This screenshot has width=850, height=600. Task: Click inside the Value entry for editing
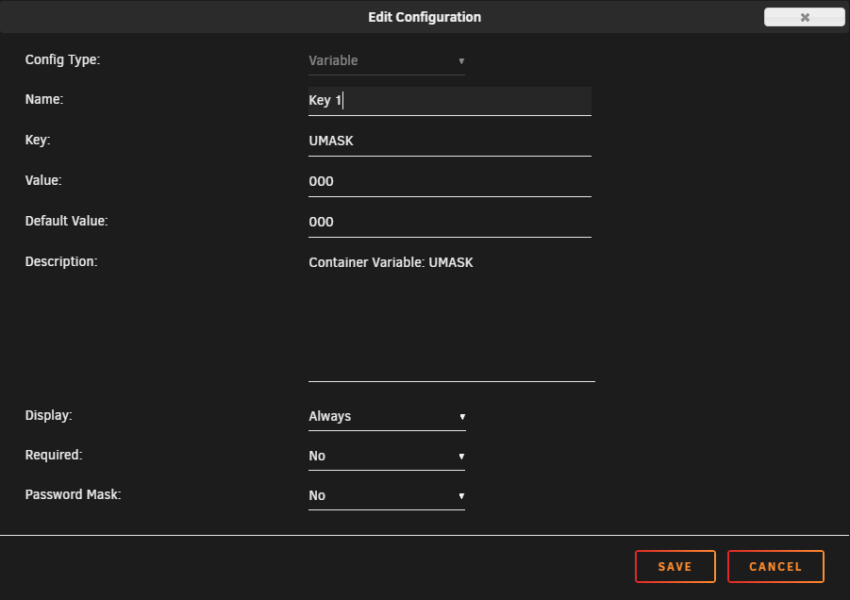tap(449, 181)
